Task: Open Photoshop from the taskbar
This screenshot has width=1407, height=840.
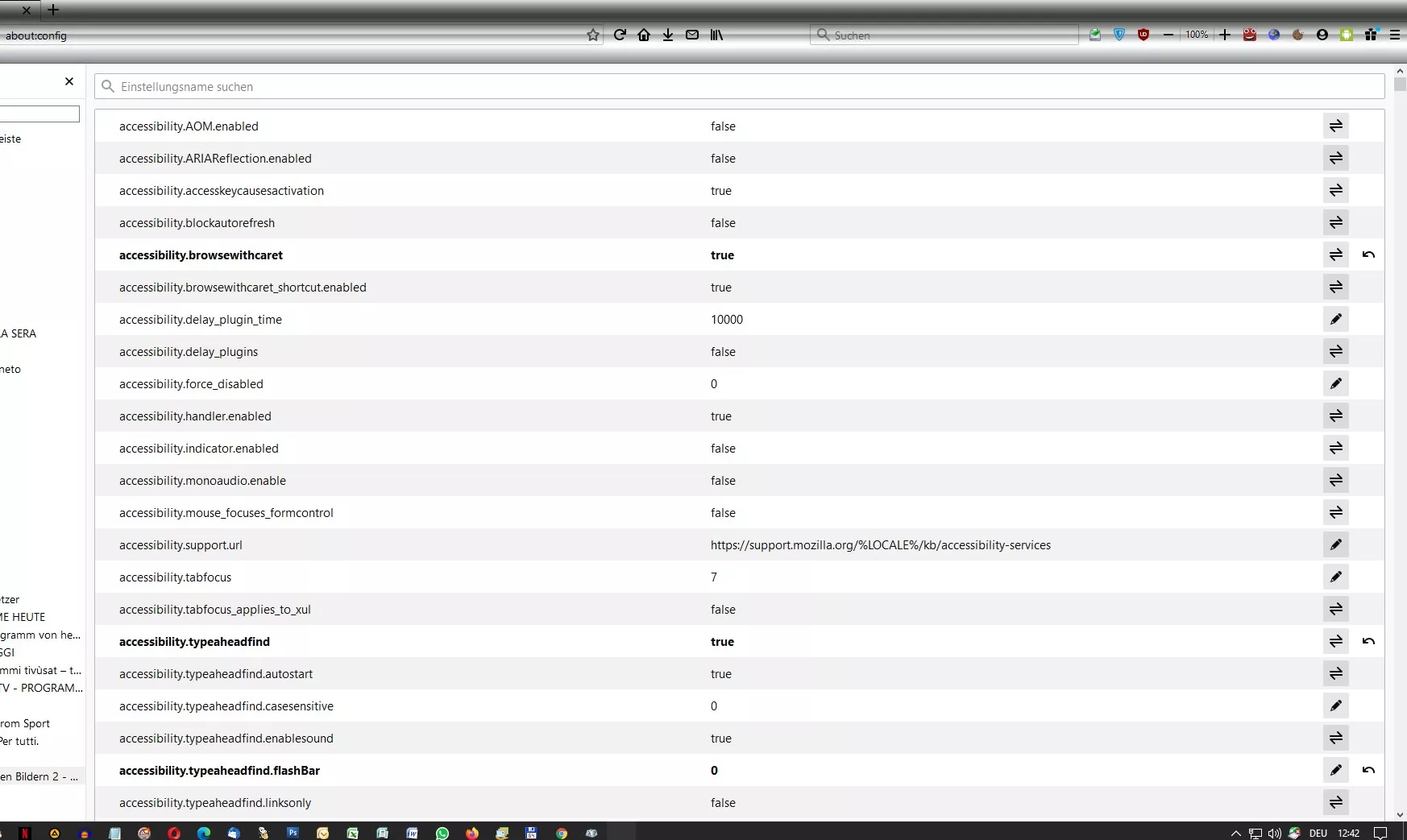Action: click(x=293, y=833)
